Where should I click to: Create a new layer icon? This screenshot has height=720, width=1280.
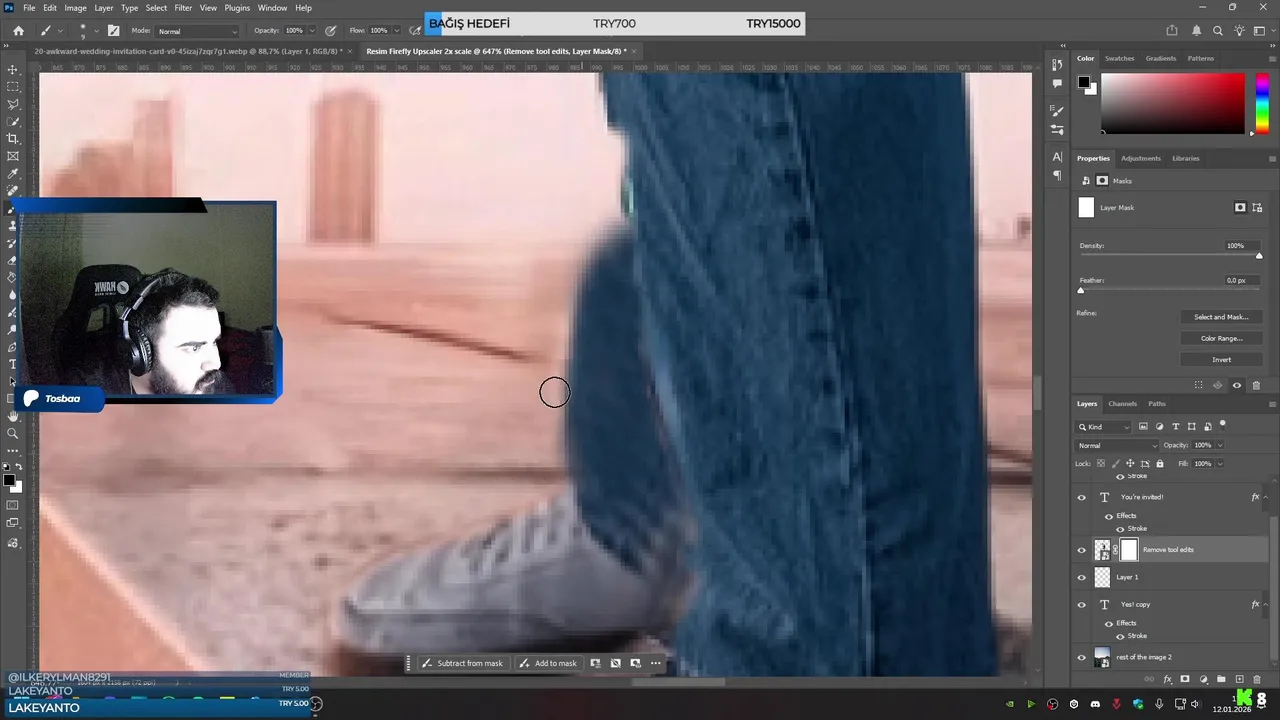coord(1239,679)
